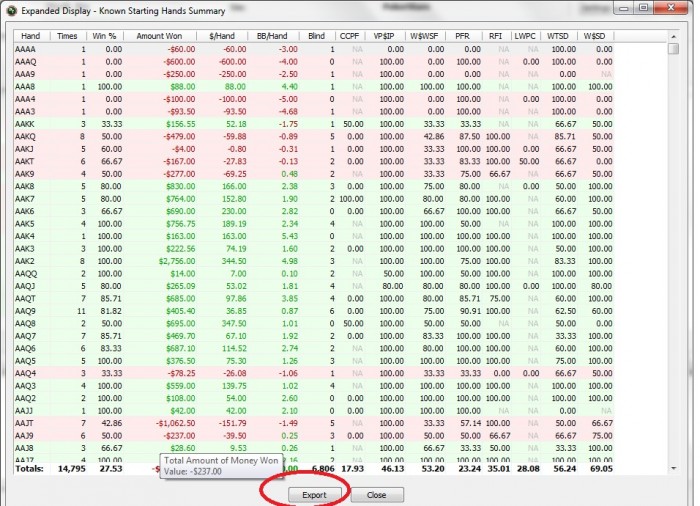The height and width of the screenshot is (506, 700).
Task: Select the AAQ4 hand row
Action: pos(314,373)
